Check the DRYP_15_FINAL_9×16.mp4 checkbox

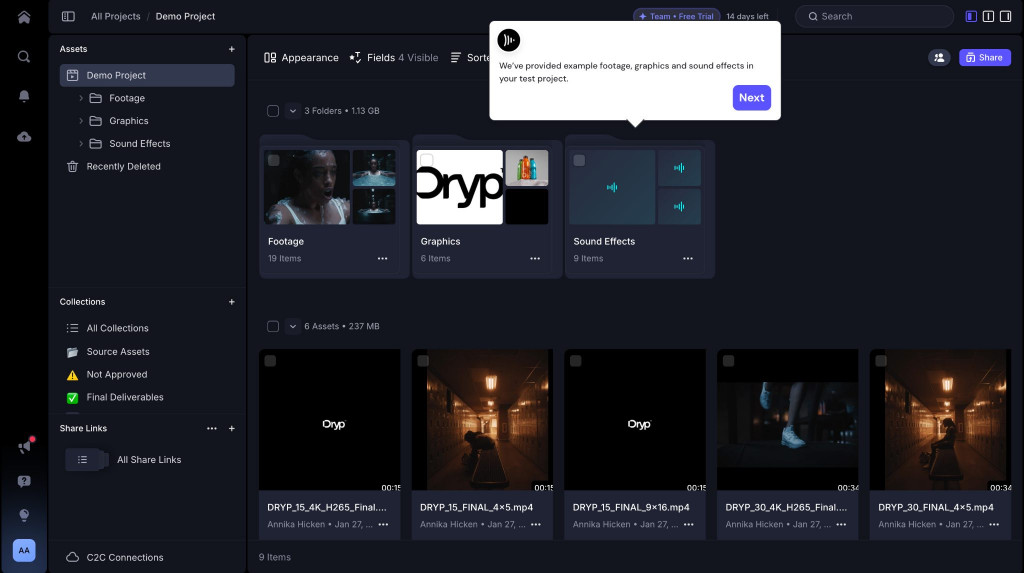(575, 361)
